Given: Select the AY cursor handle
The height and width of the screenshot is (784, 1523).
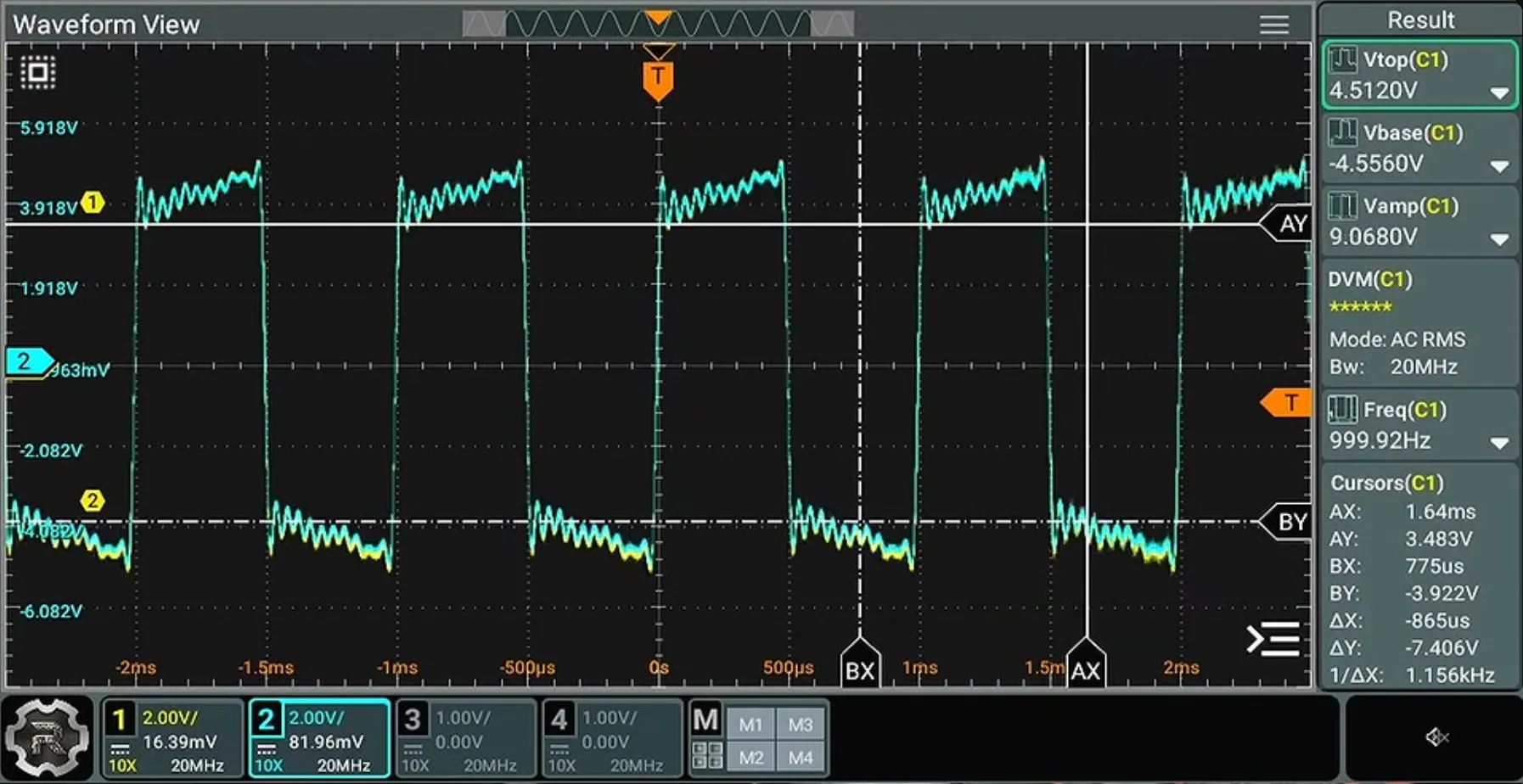Looking at the screenshot, I should coord(1286,224).
